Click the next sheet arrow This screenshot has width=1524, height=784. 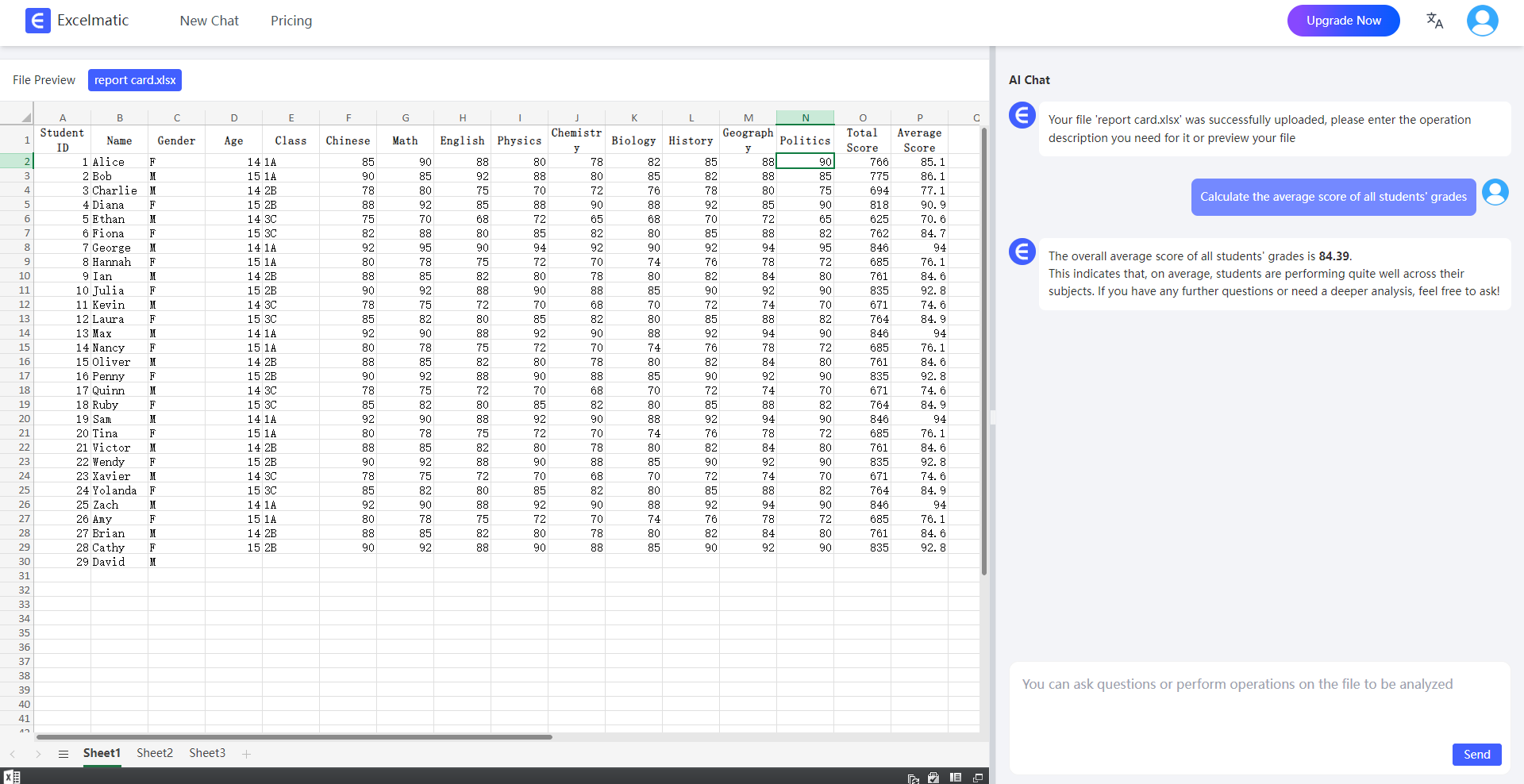37,754
